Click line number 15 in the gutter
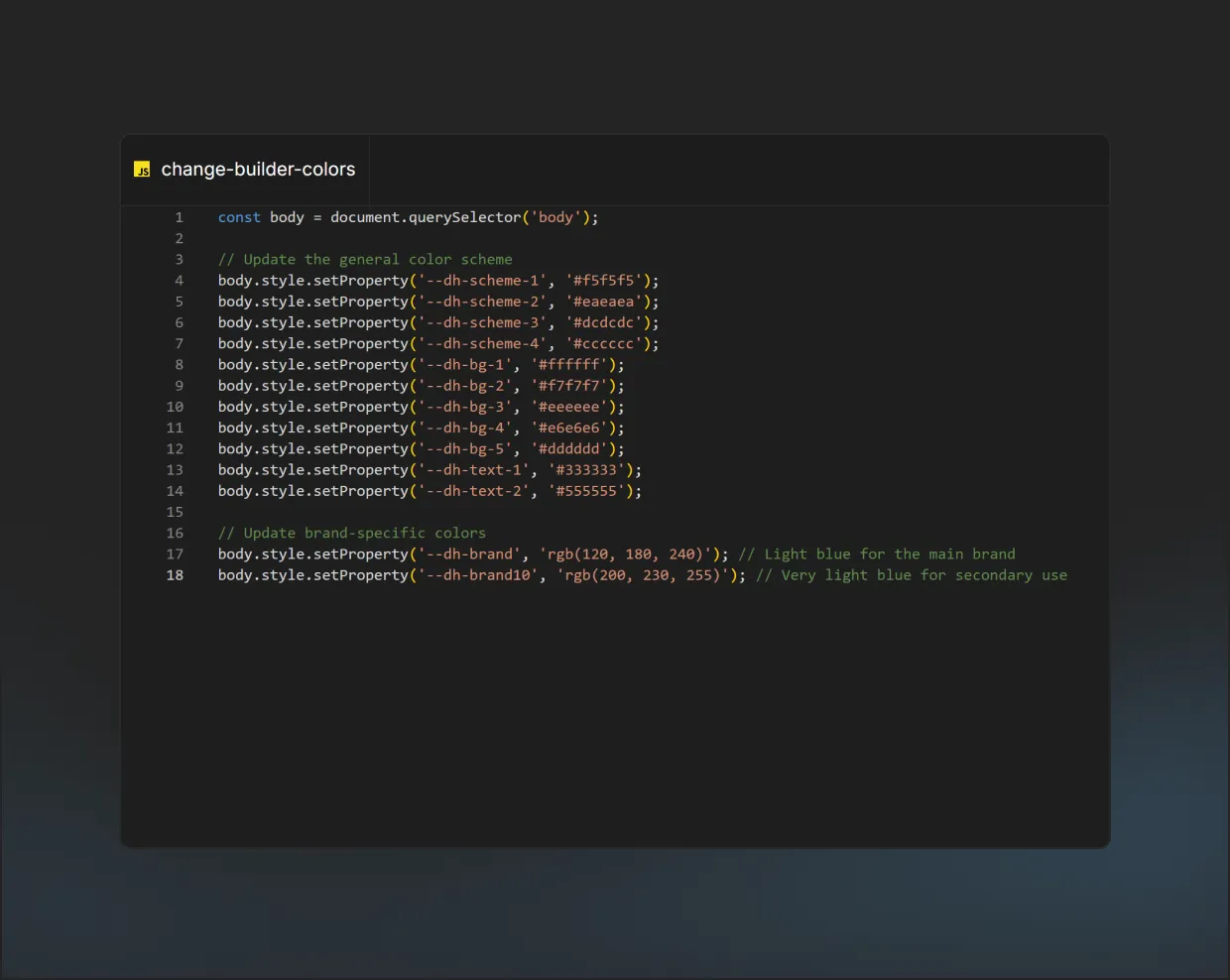The image size is (1230, 980). 175,512
